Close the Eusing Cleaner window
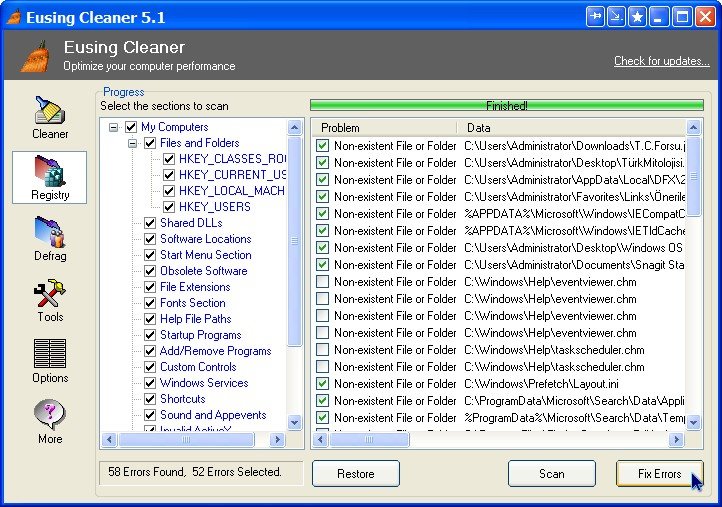The image size is (722, 507). pyautogui.click(x=705, y=17)
